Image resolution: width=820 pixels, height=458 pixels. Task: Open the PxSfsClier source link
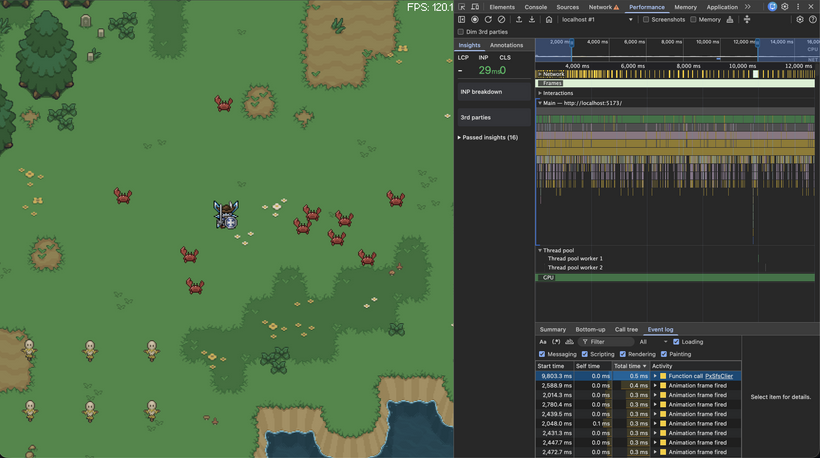click(719, 376)
